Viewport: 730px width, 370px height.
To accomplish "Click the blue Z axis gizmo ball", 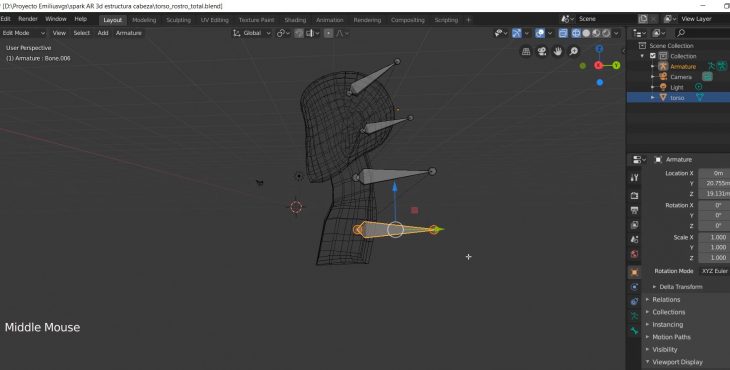I will 599,48.
